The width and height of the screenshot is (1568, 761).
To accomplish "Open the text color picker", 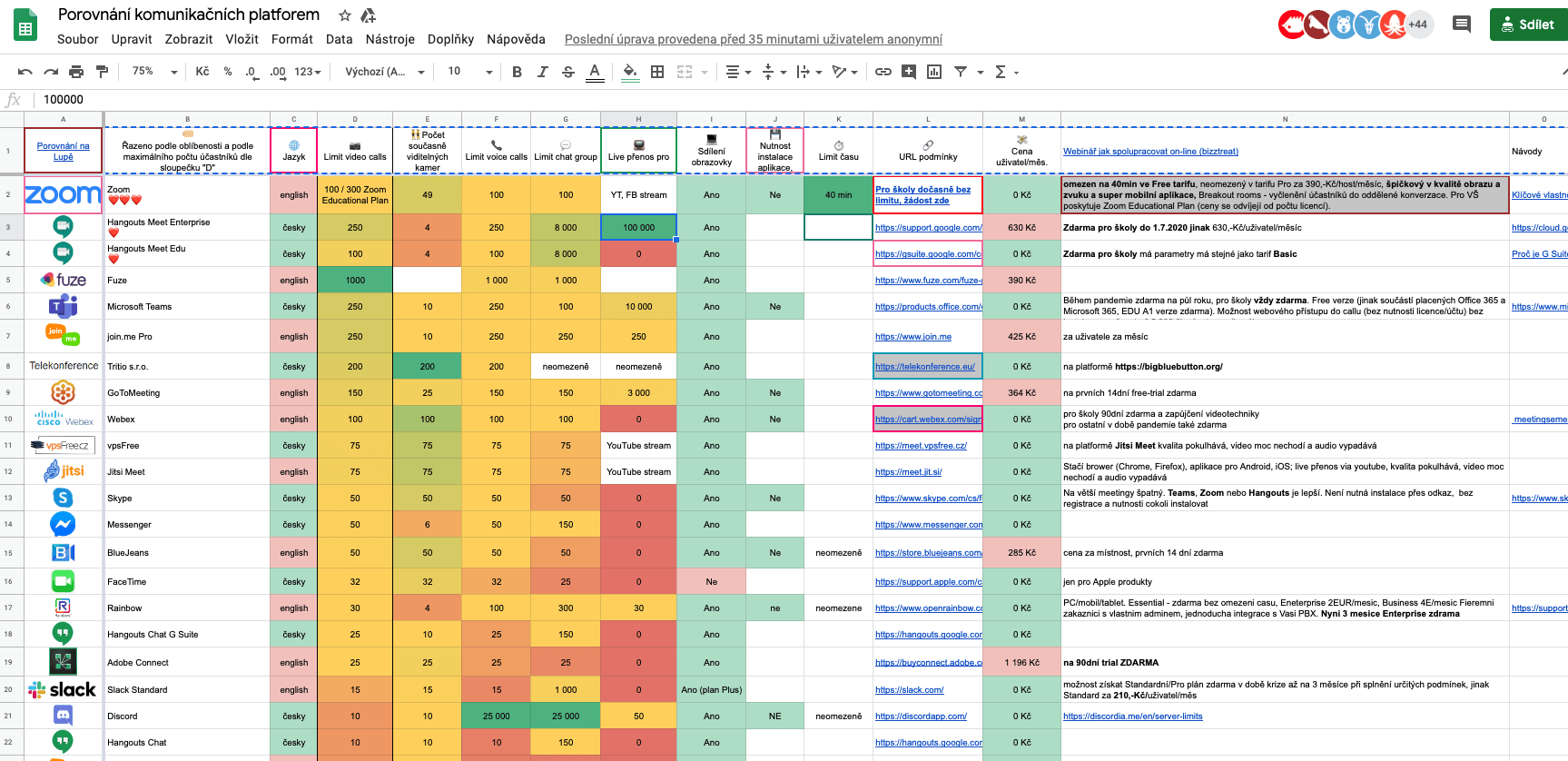I will (x=595, y=72).
